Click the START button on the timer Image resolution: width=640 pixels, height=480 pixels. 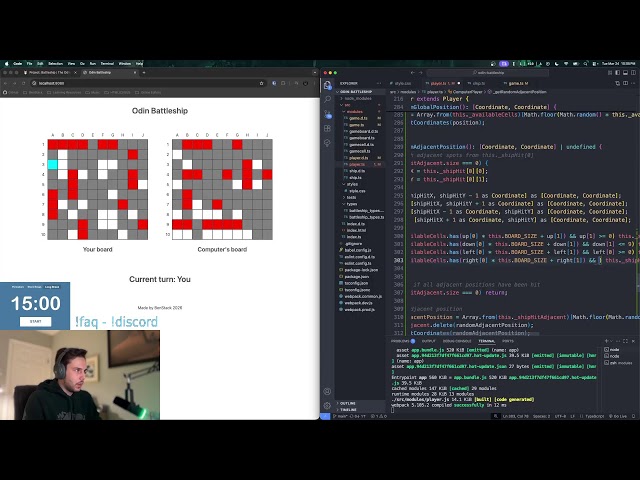coord(36,322)
